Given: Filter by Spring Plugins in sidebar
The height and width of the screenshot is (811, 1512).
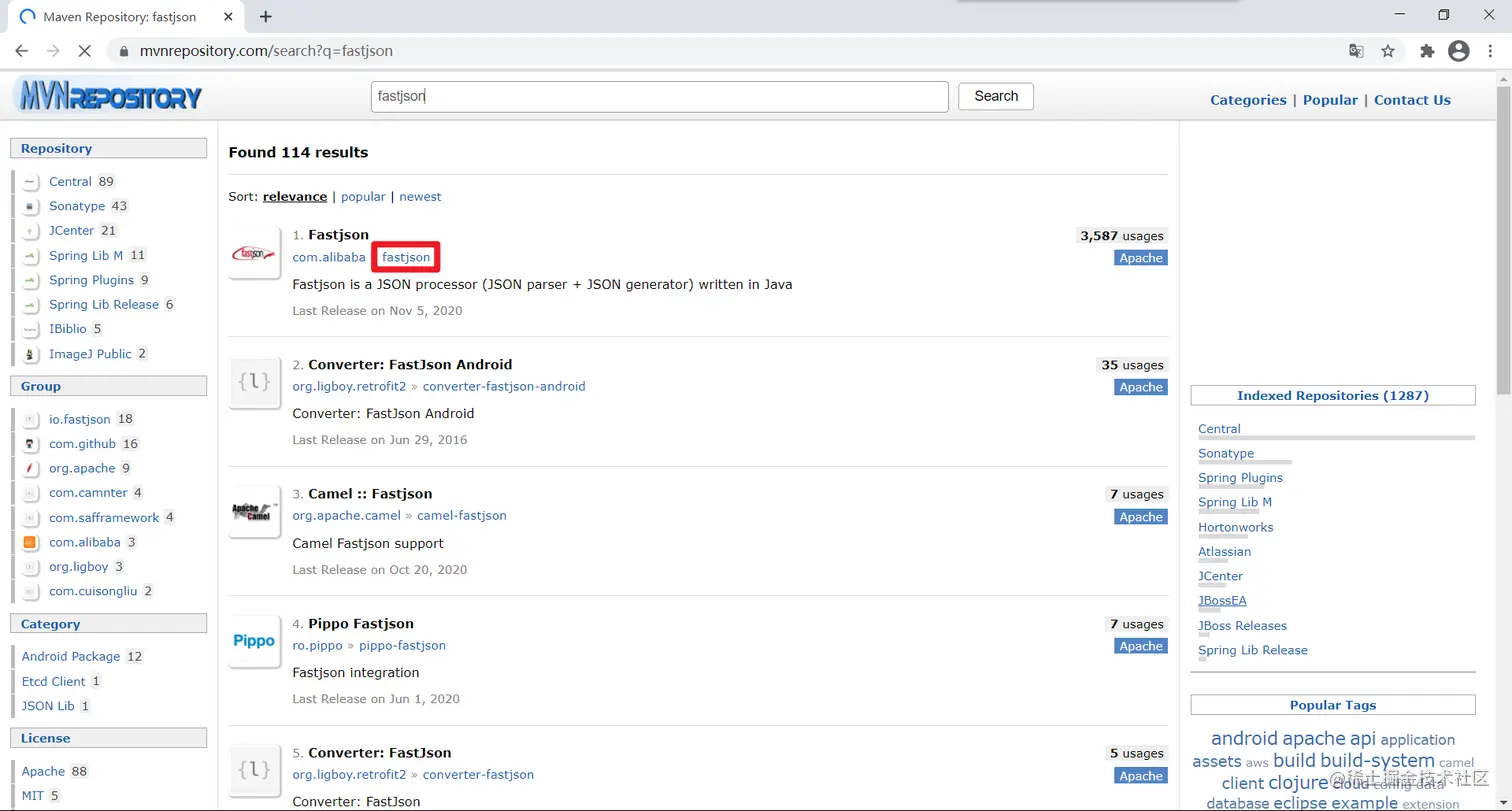Looking at the screenshot, I should (x=91, y=280).
